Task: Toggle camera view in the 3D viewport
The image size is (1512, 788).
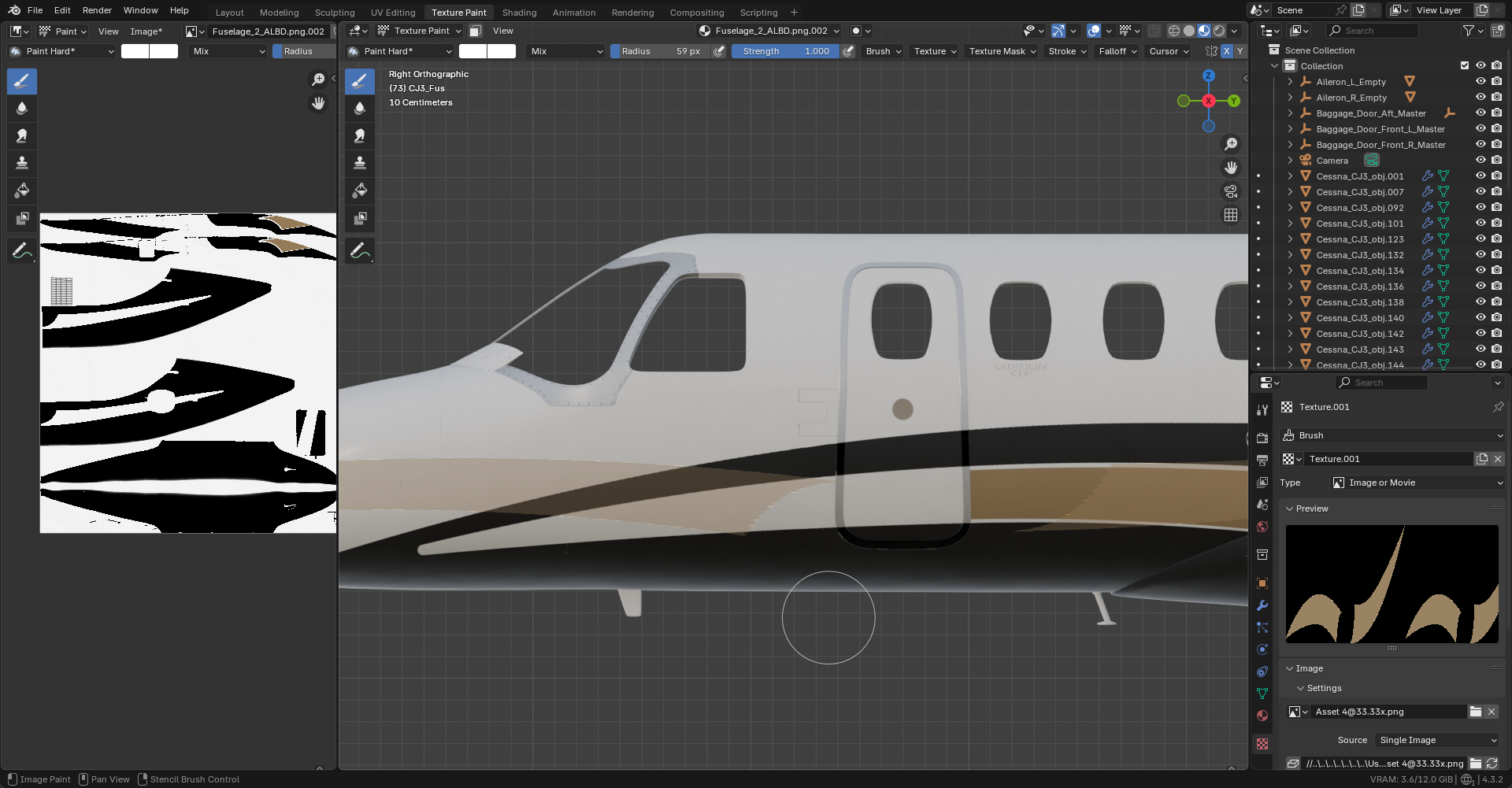Action: click(1231, 191)
